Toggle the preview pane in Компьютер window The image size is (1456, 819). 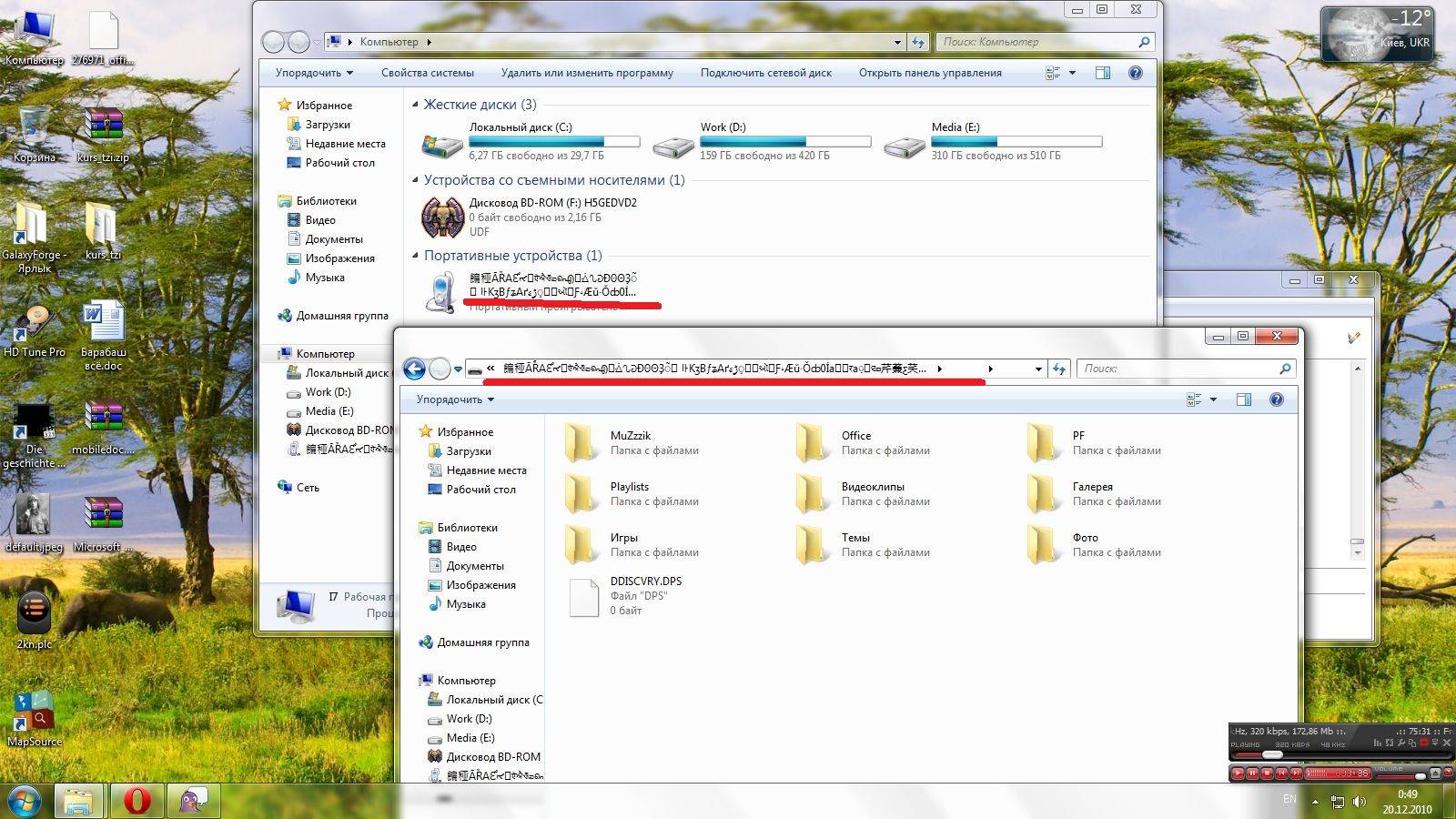tap(1103, 73)
